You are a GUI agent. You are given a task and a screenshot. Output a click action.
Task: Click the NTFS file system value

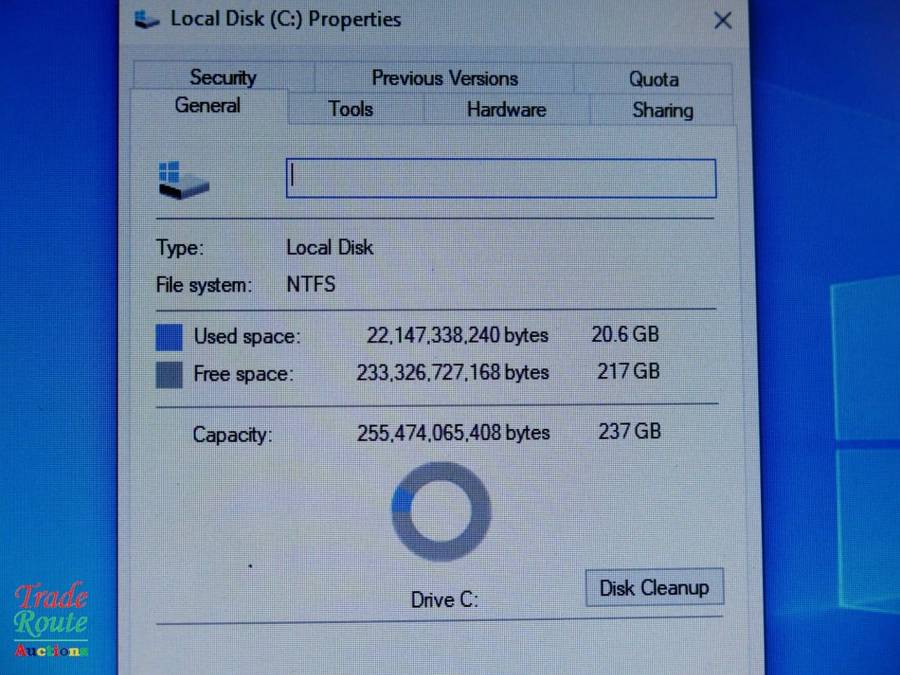point(311,284)
